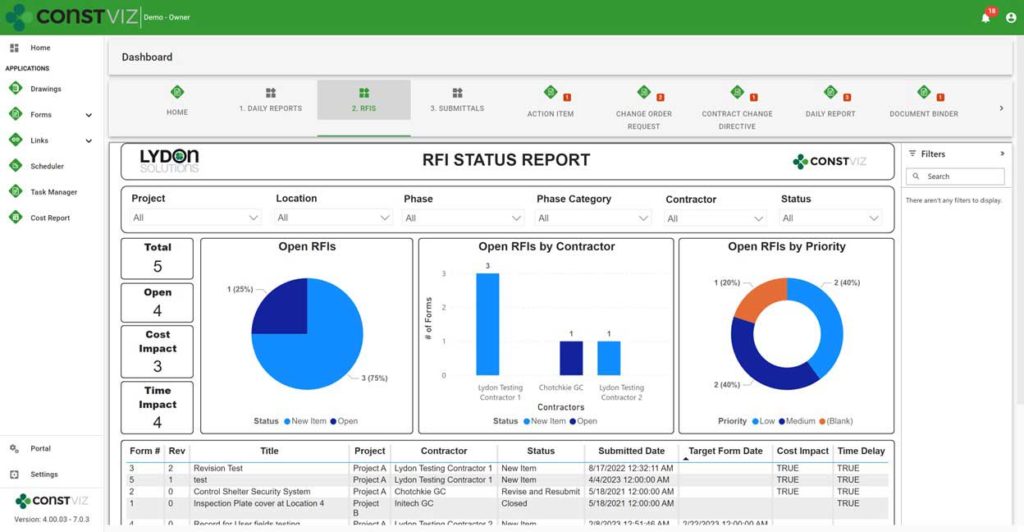Expand the Forms submenu chevron
The height and width of the screenshot is (532, 1024).
pyautogui.click(x=89, y=115)
